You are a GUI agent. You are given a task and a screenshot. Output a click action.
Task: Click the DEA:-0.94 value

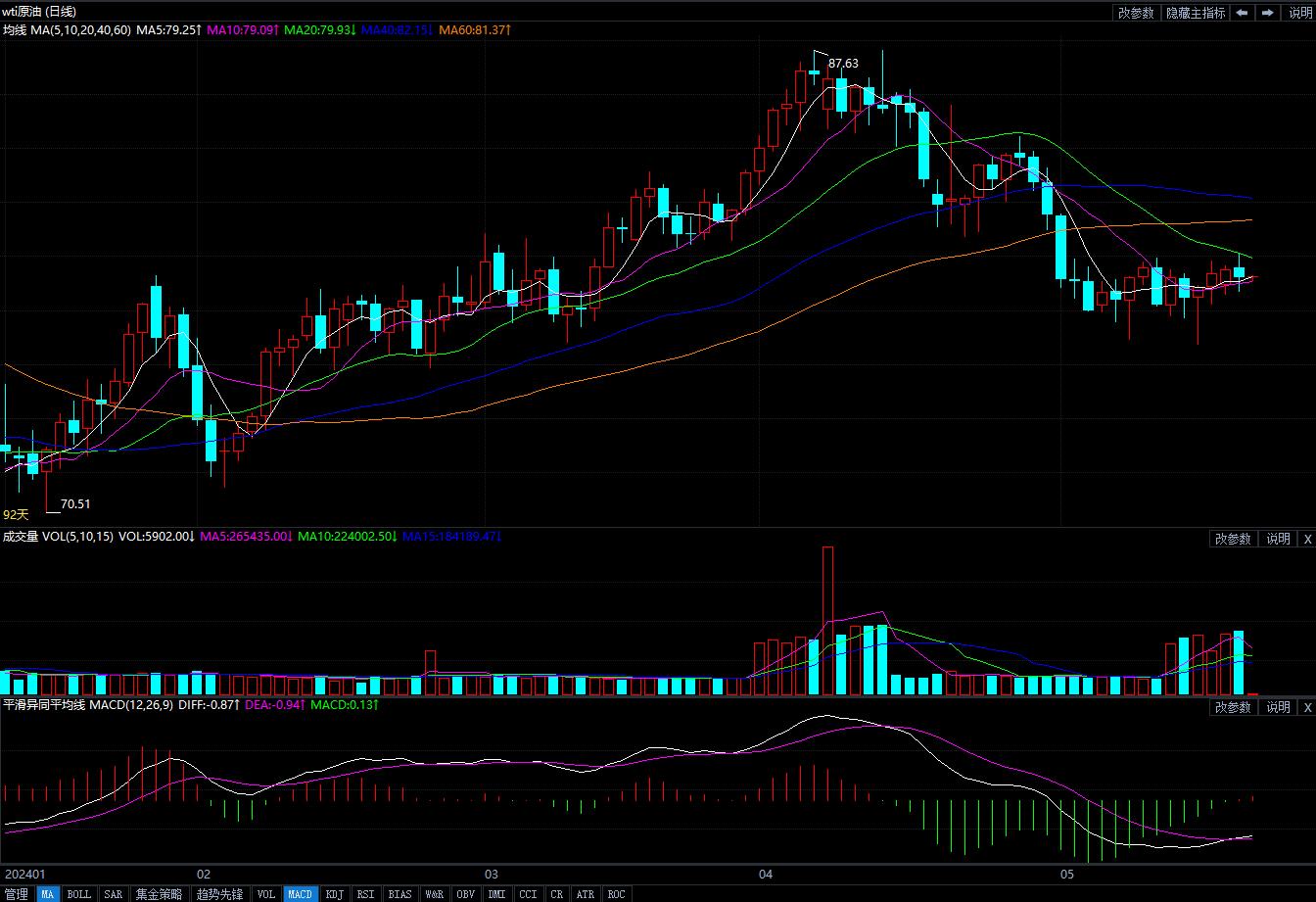point(275,705)
